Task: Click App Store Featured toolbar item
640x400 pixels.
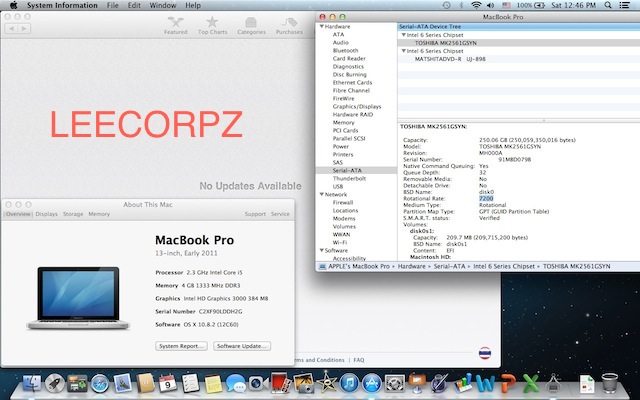Action: click(x=176, y=25)
